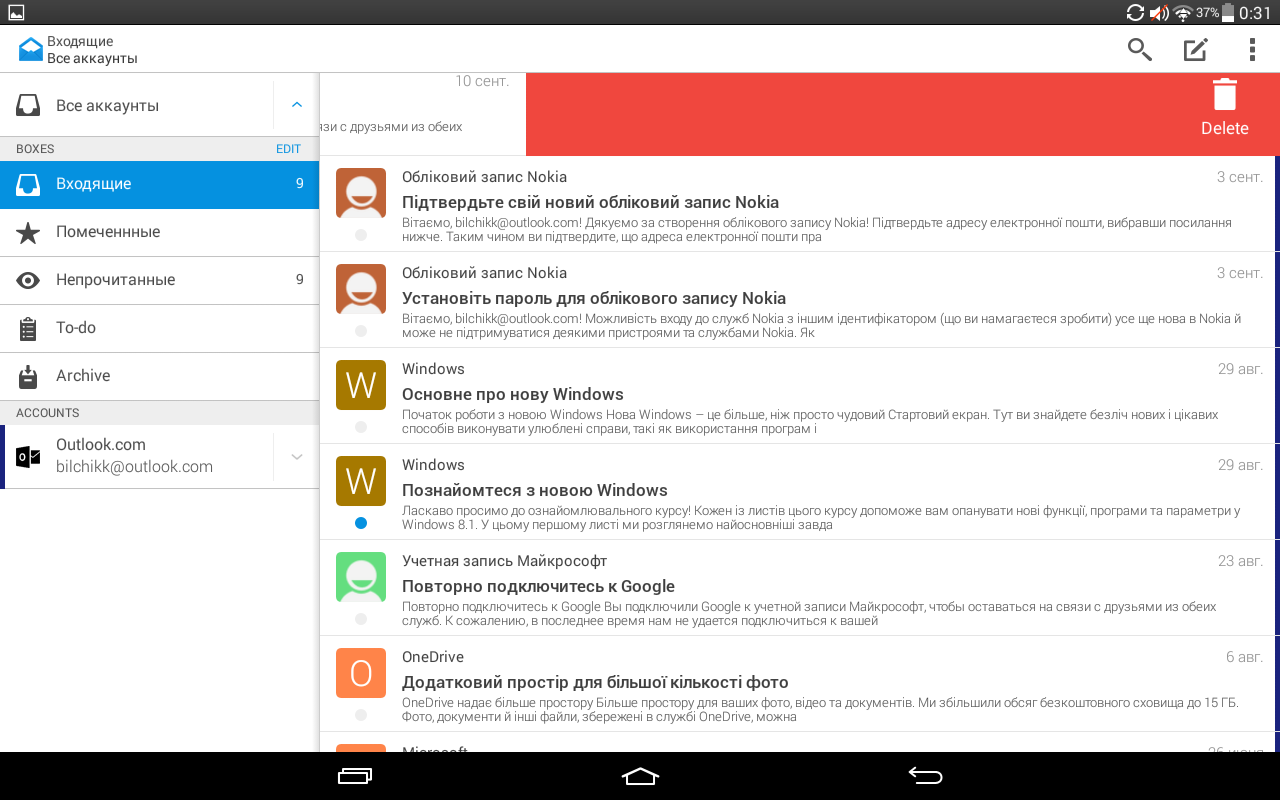Select the Outlook.com account entry
This screenshot has height=800, width=1280.
160,457
